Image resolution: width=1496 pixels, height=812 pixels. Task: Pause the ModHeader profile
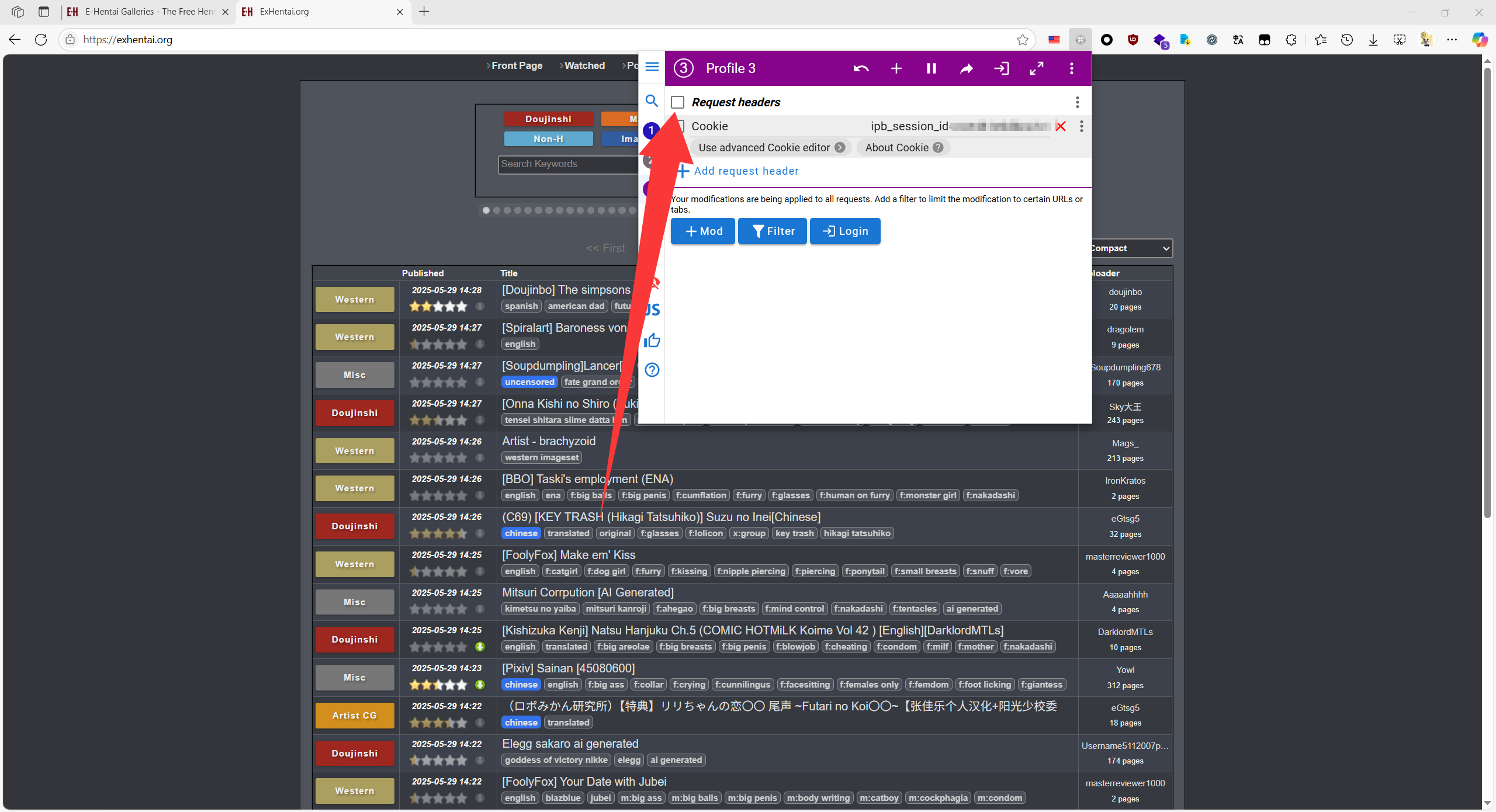pos(931,68)
